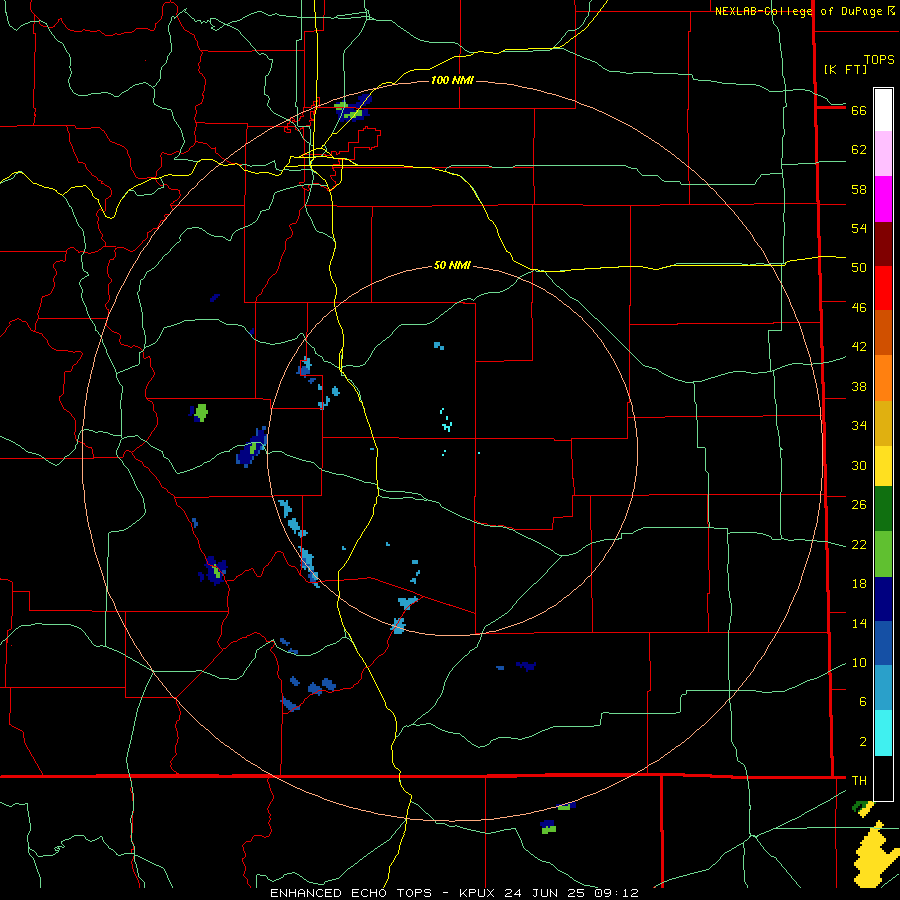The width and height of the screenshot is (900, 900).
Task: Click the '58' legend value
Action: click(x=859, y=189)
